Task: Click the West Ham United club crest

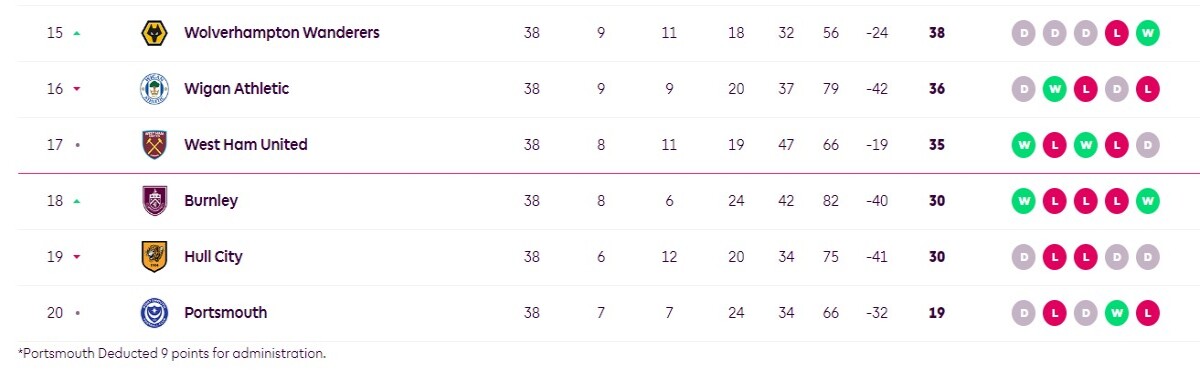Action: [154, 145]
